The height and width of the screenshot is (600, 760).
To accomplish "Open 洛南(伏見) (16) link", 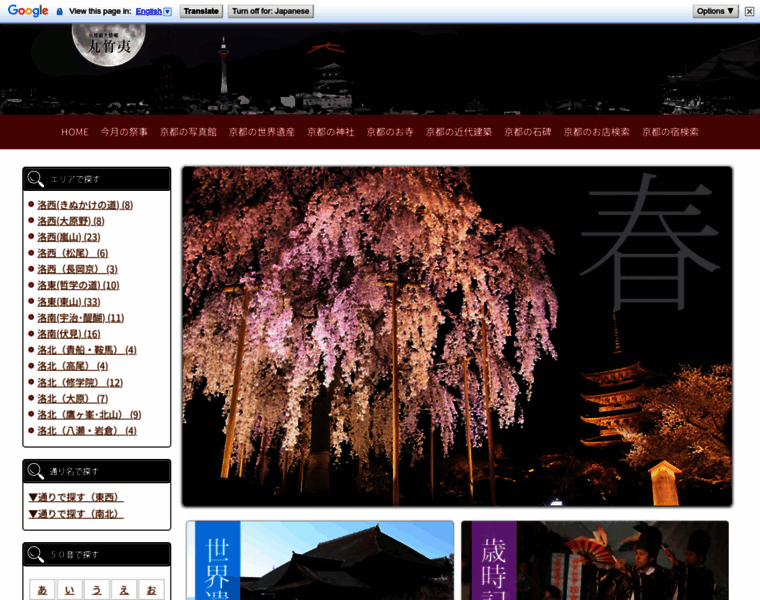I will pyautogui.click(x=69, y=334).
